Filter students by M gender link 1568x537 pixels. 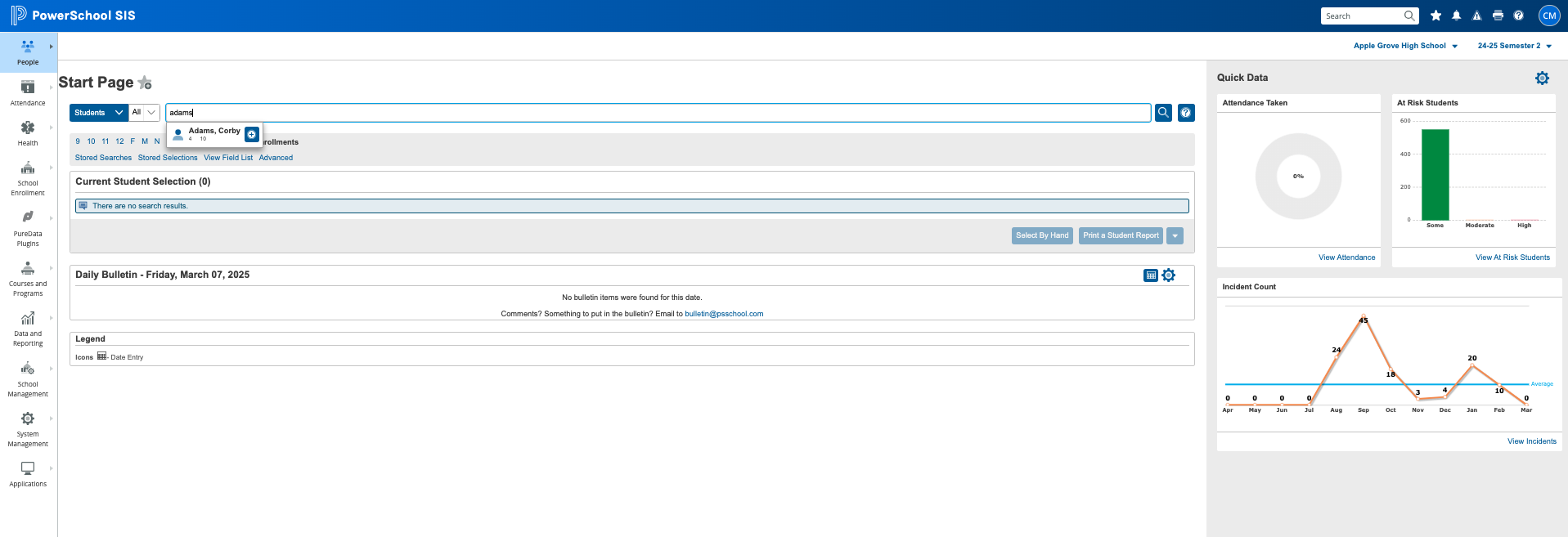pyautogui.click(x=145, y=141)
